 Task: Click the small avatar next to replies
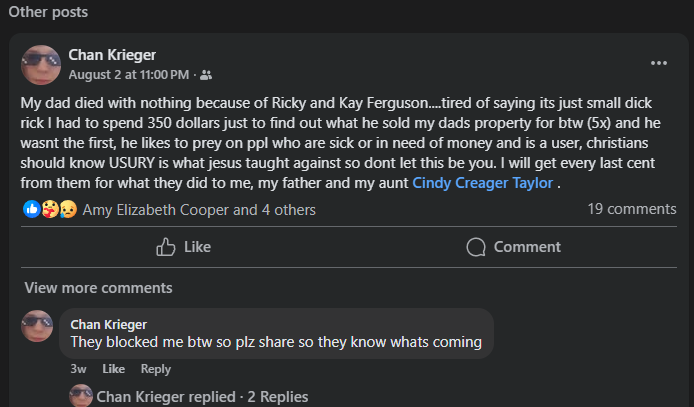click(x=81, y=396)
